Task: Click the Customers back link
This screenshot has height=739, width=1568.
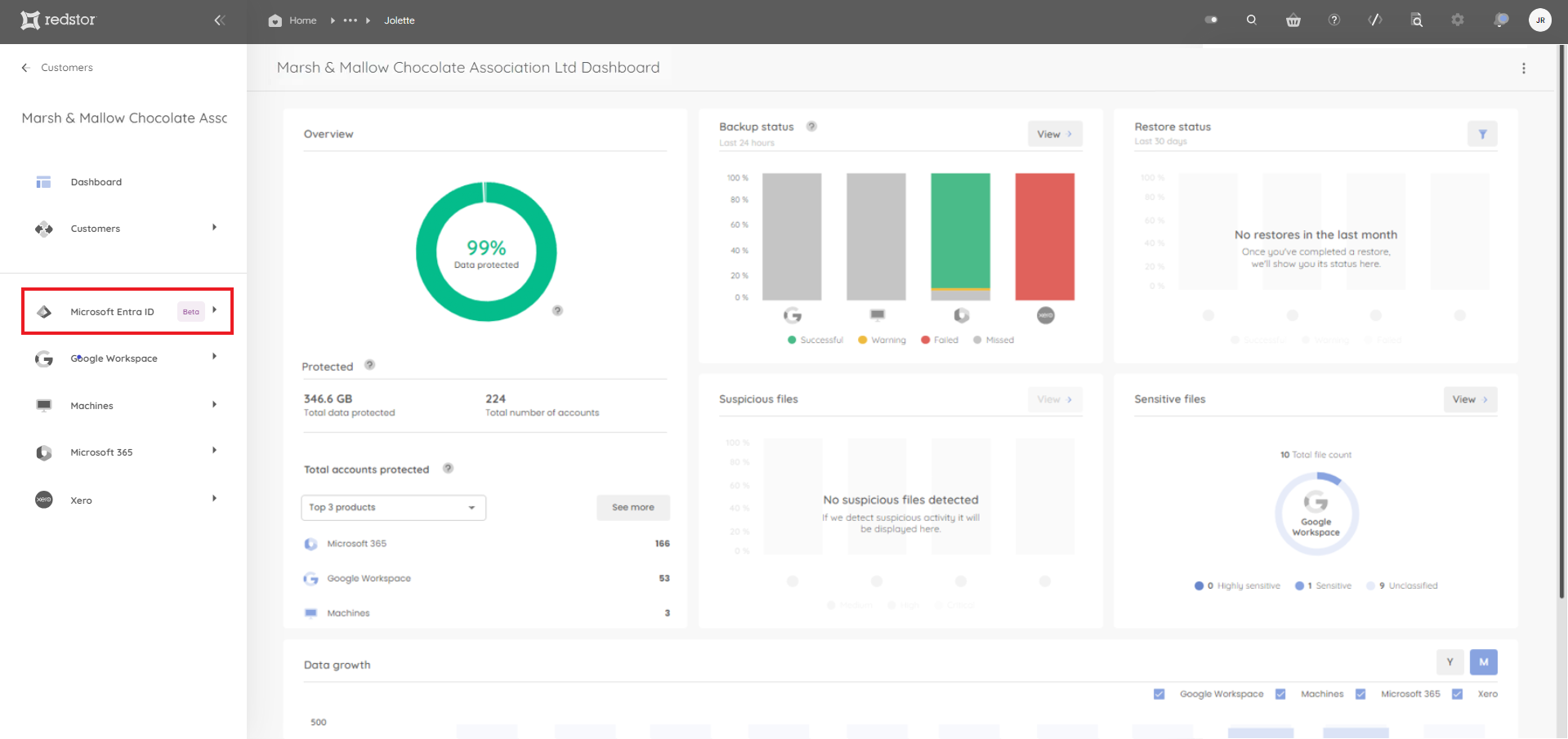Action: click(67, 68)
